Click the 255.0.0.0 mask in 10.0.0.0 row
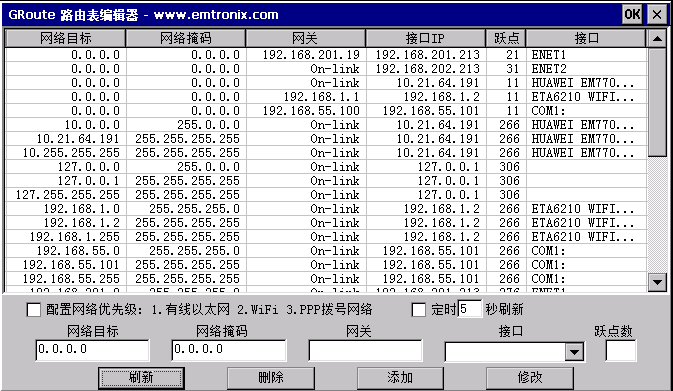Image resolution: width=673 pixels, height=391 pixels. (186, 125)
